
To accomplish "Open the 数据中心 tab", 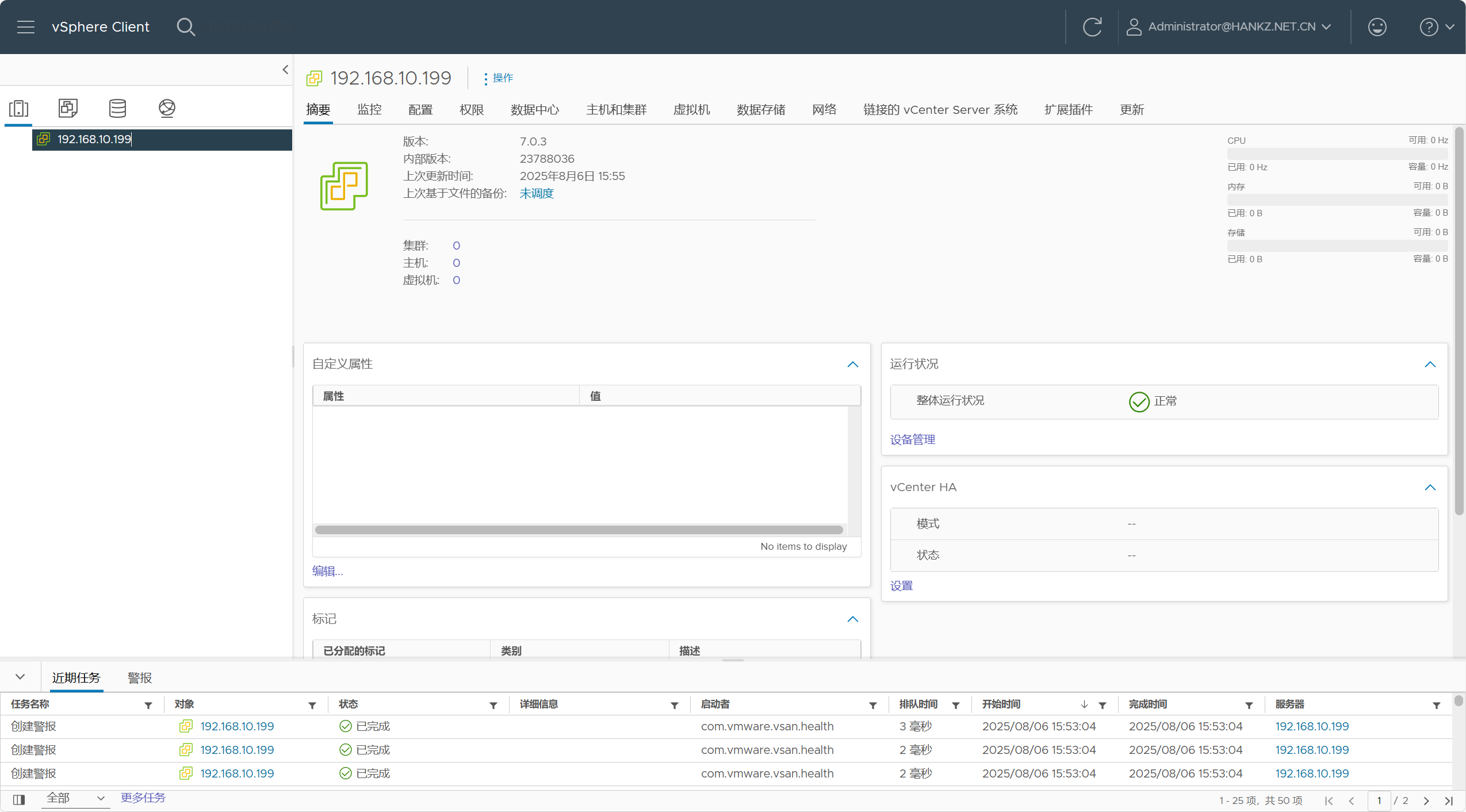I will click(535, 109).
